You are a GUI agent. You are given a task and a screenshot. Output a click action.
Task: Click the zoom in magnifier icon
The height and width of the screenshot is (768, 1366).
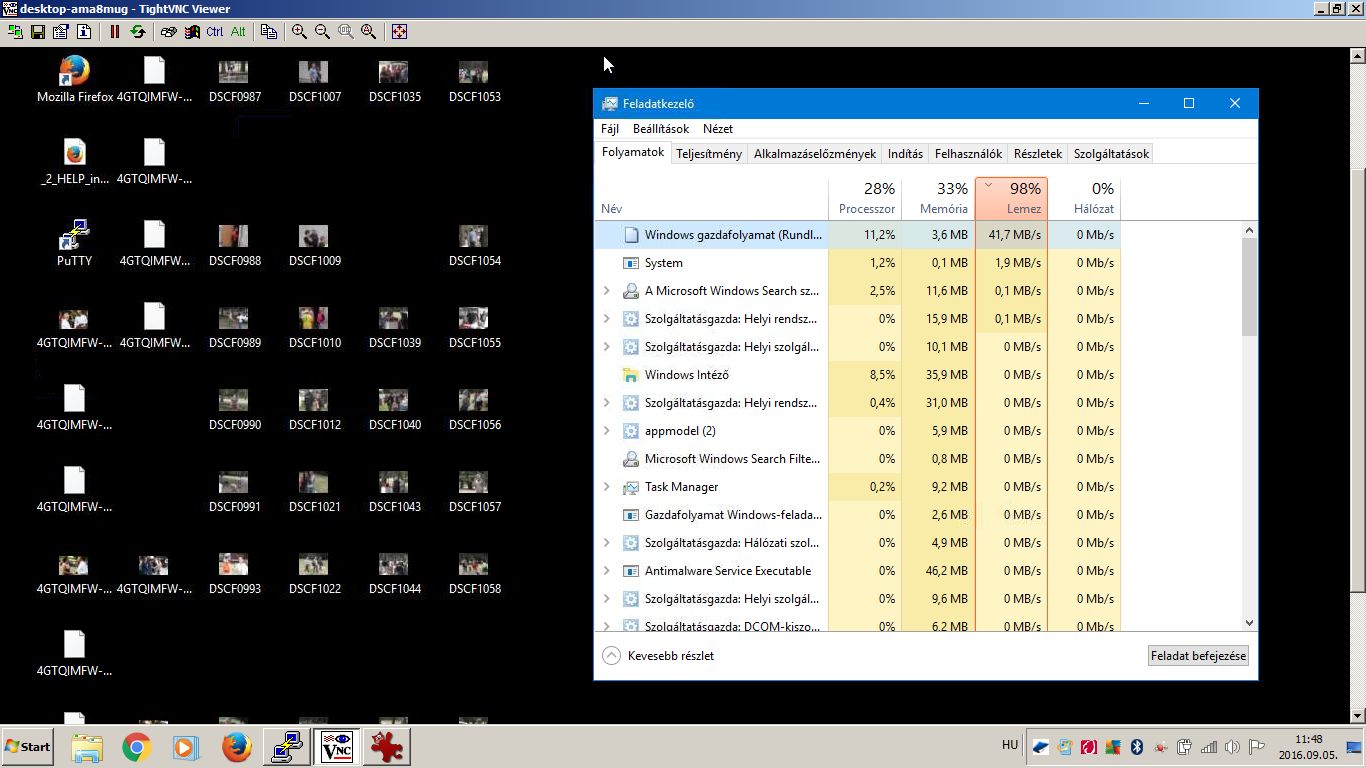pyautogui.click(x=299, y=32)
